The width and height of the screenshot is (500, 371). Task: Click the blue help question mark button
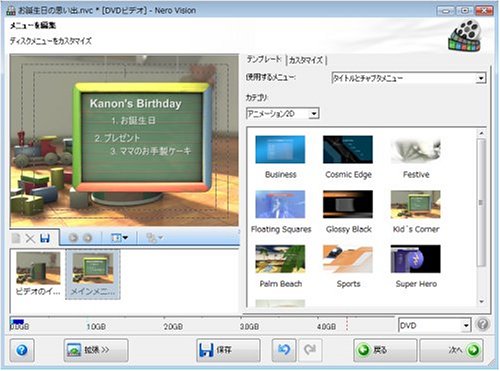pos(22,350)
